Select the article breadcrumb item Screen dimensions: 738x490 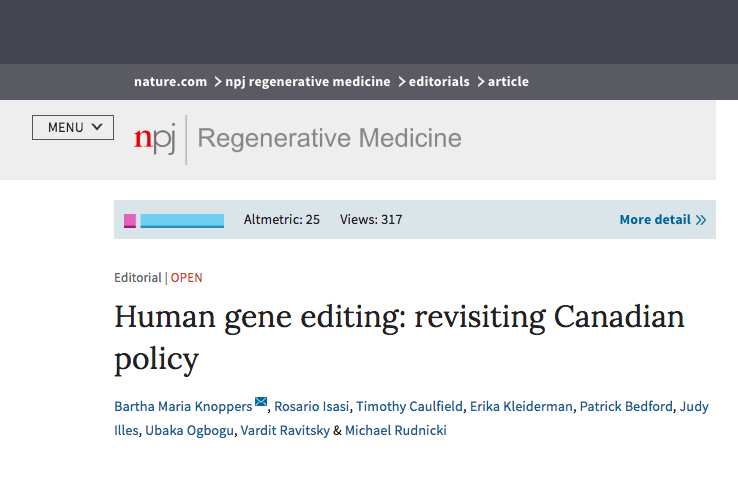(508, 81)
